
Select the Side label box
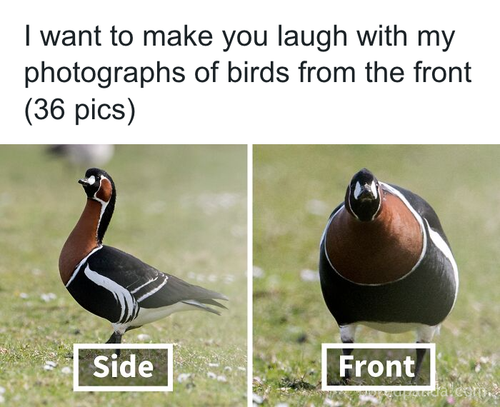pos(123,367)
